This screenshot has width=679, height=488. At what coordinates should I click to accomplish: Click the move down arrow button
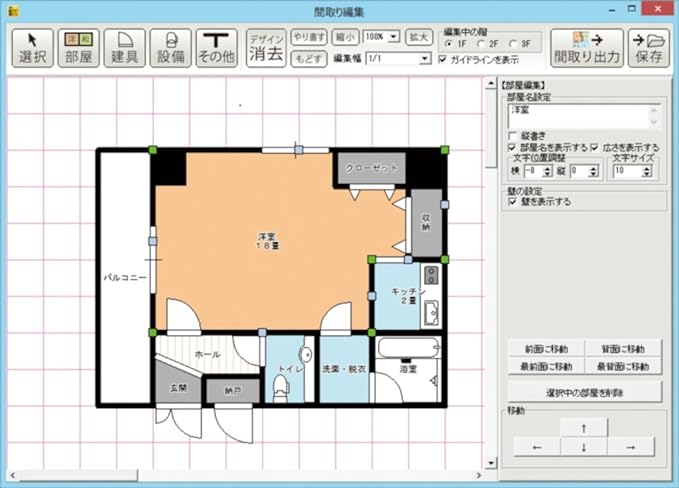584,447
